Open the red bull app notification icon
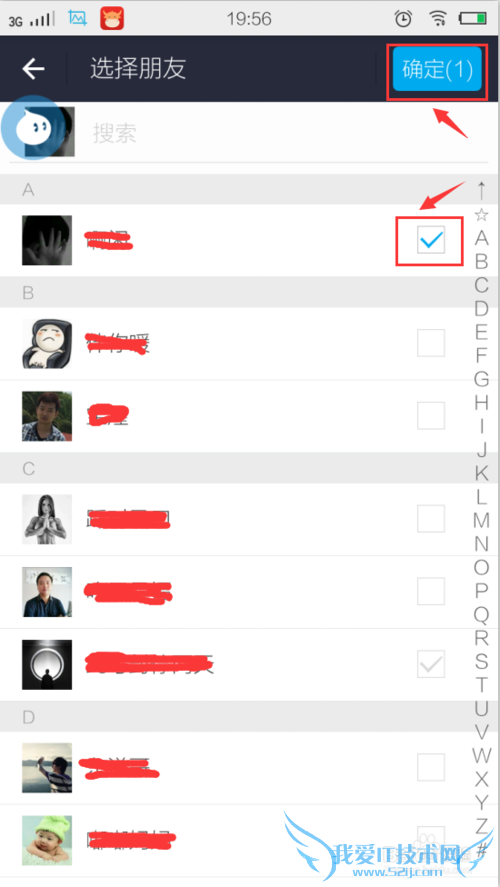The image size is (500, 887). click(x=112, y=19)
